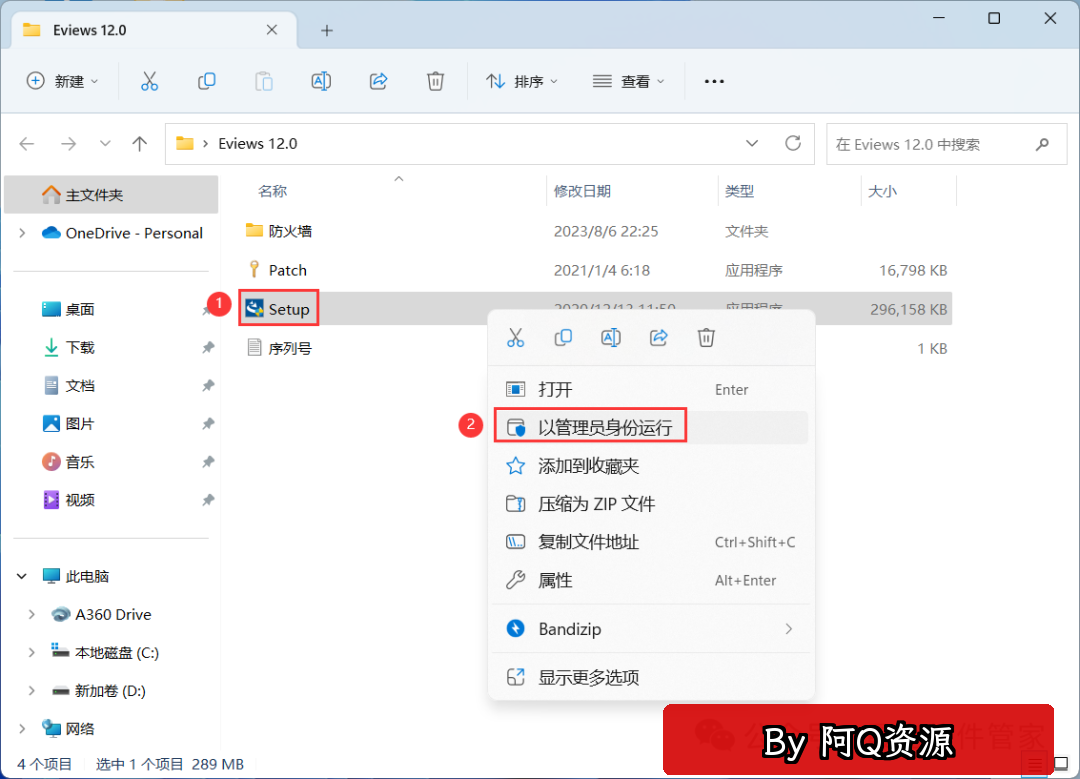
Task: Click Eviews 12.0 in the address bar
Action: click(258, 144)
